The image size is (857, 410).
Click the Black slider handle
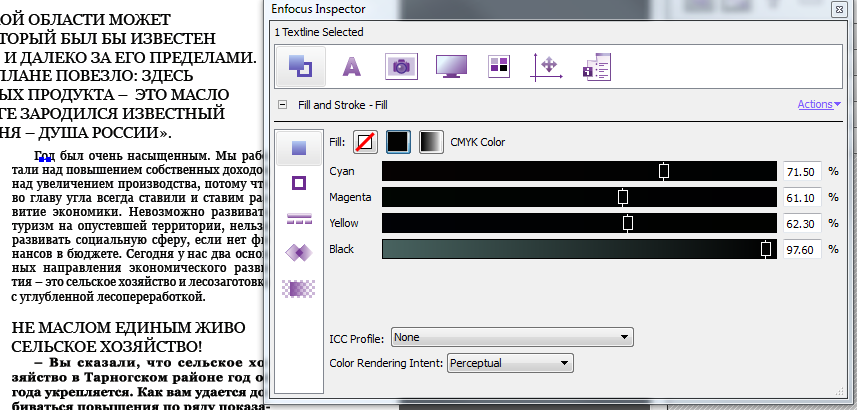coord(766,249)
